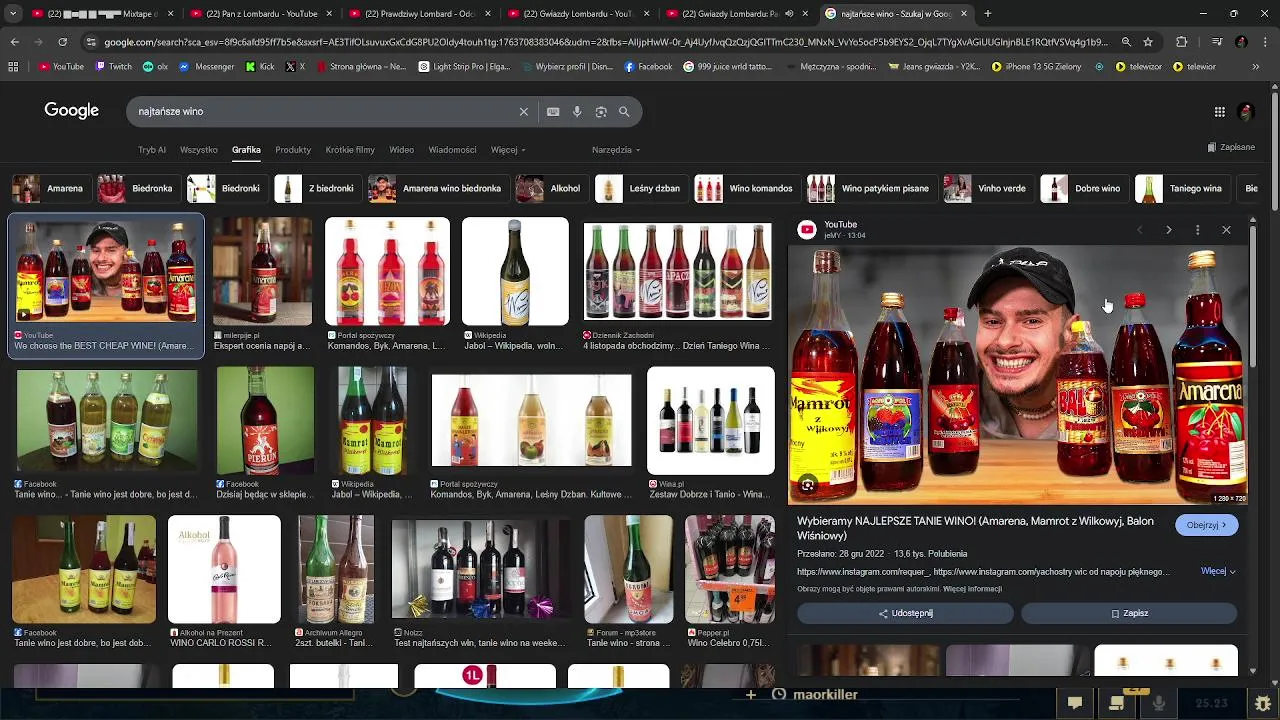Go to the Google logo homepage
The image size is (1280, 720).
71,111
